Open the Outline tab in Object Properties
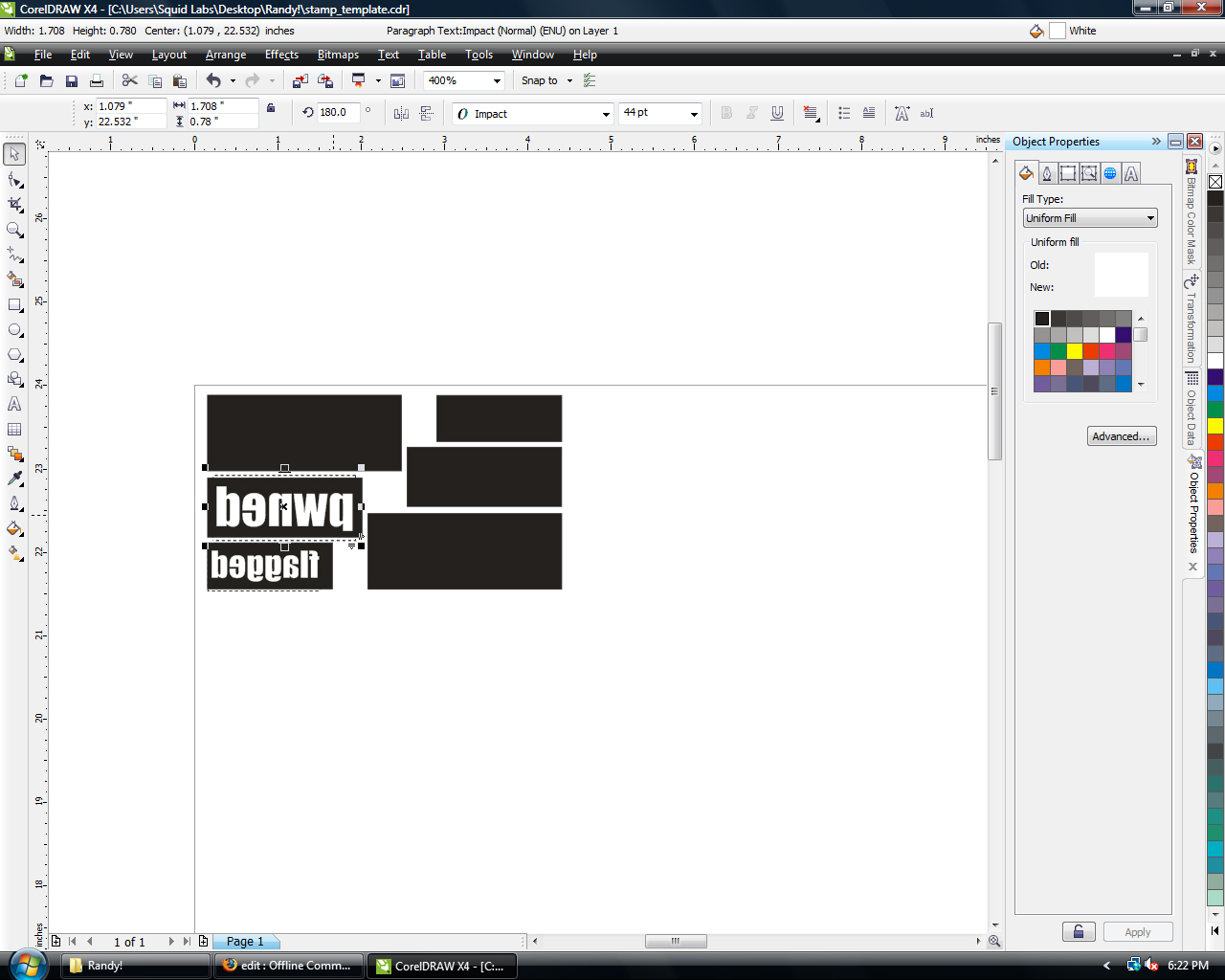Screen dimensions: 1225x980 (1047, 173)
